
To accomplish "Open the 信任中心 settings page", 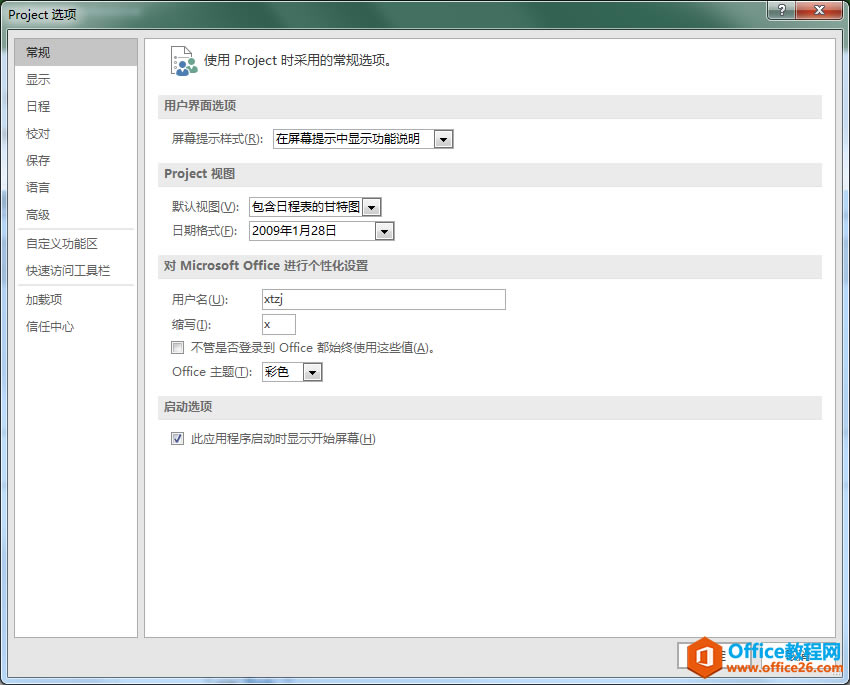I will pyautogui.click(x=44, y=326).
